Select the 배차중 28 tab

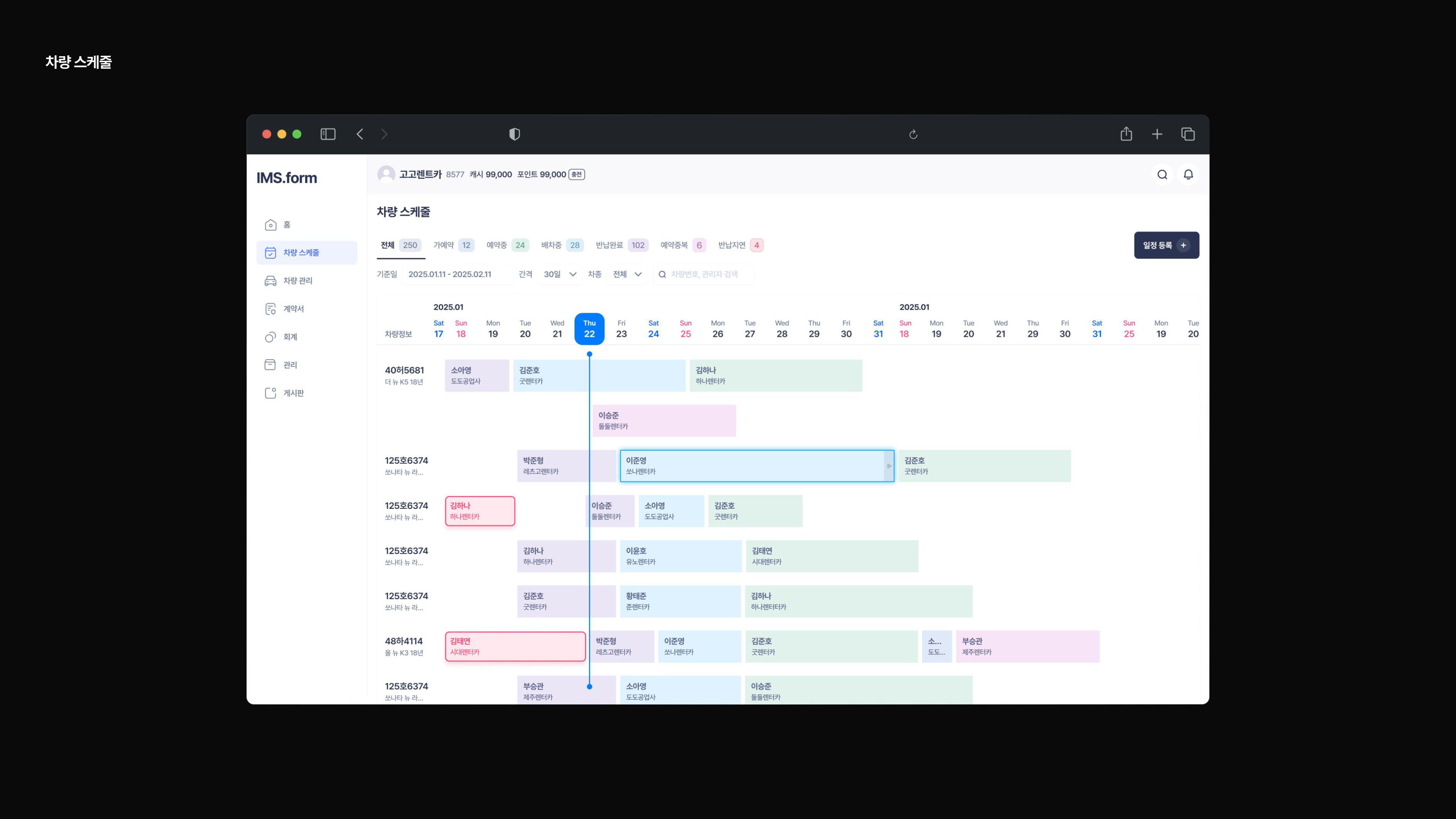[x=562, y=245]
